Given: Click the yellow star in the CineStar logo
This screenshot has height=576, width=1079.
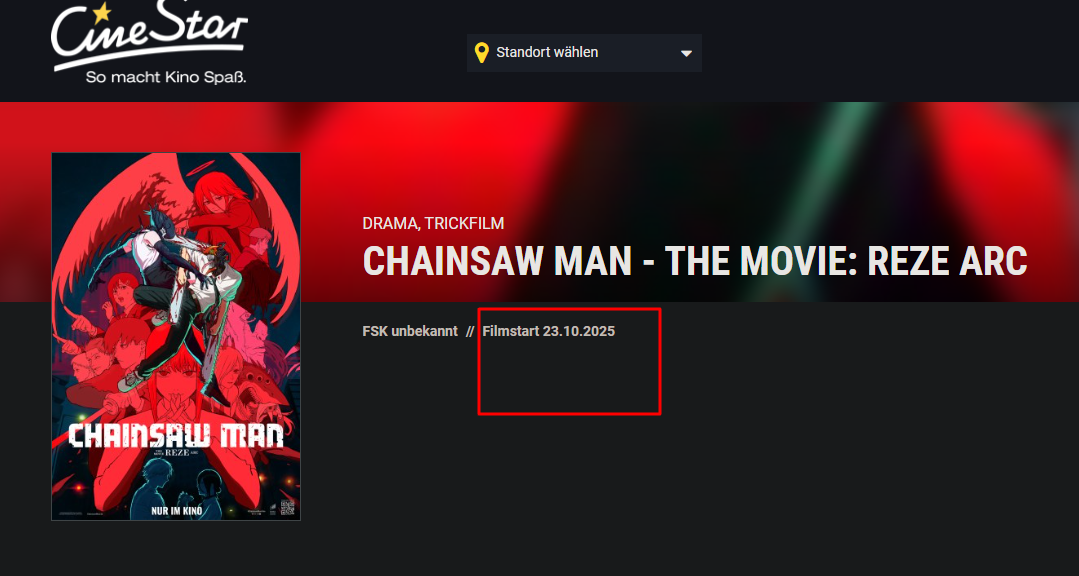Looking at the screenshot, I should click(x=102, y=12).
